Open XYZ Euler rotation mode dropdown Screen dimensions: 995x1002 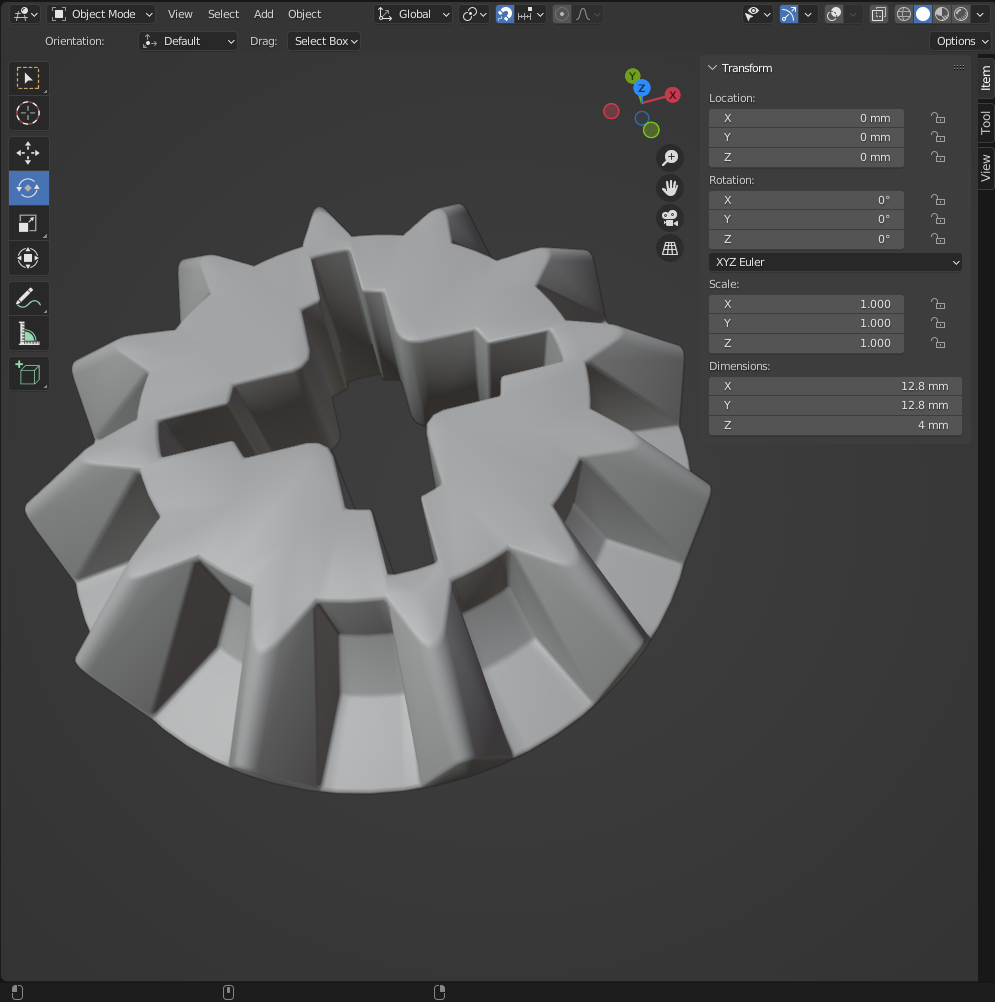click(835, 262)
